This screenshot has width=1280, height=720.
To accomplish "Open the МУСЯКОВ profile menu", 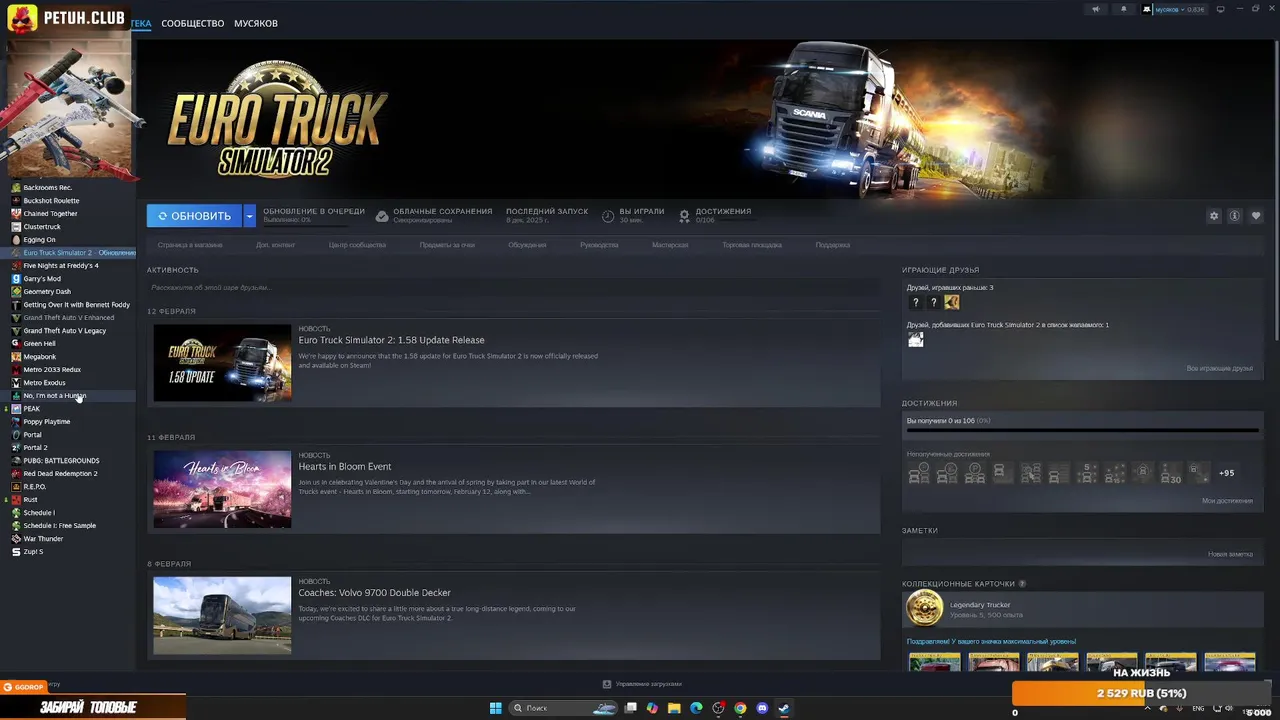I will (256, 23).
